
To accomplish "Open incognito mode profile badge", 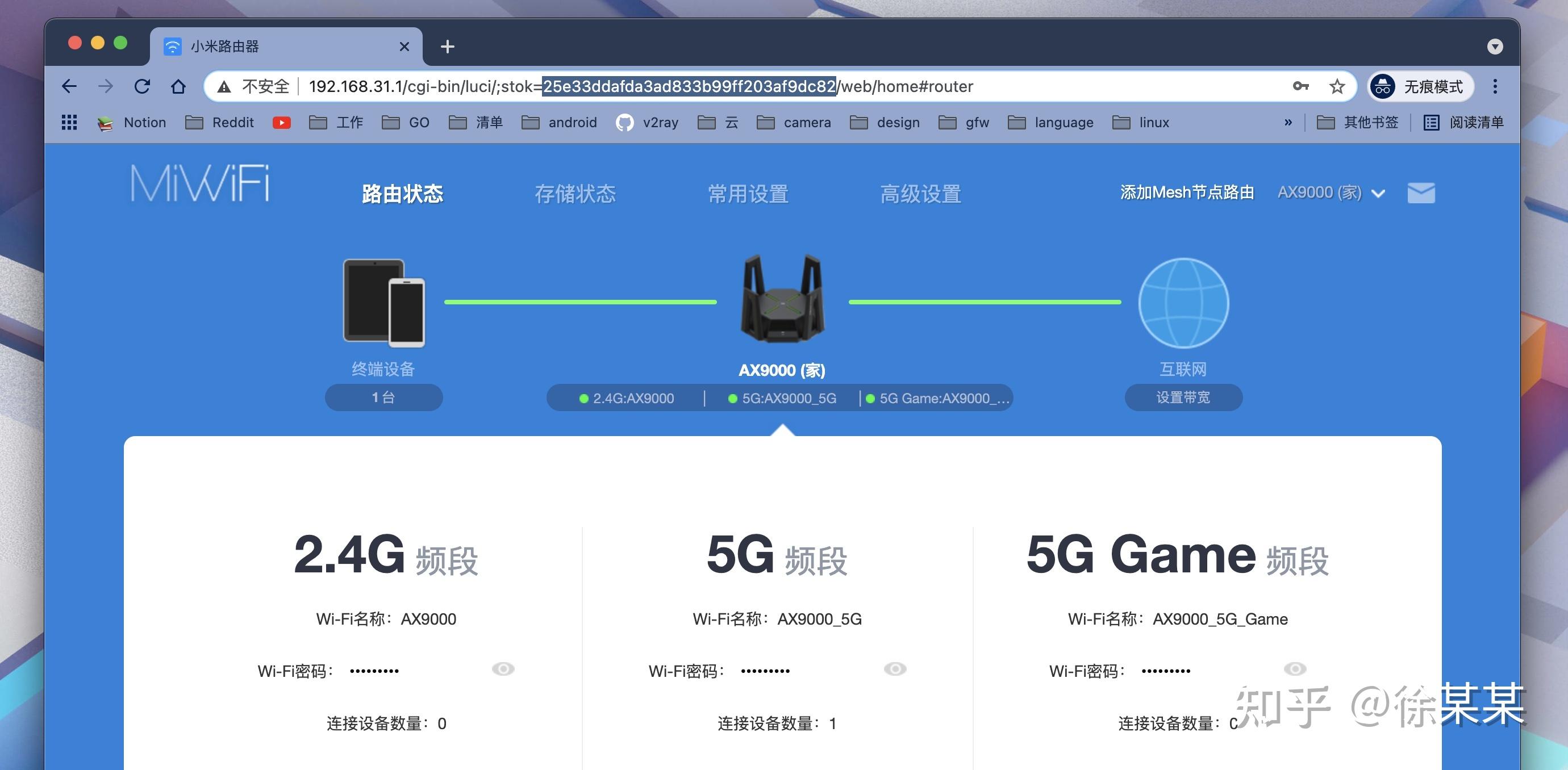I will point(1421,86).
